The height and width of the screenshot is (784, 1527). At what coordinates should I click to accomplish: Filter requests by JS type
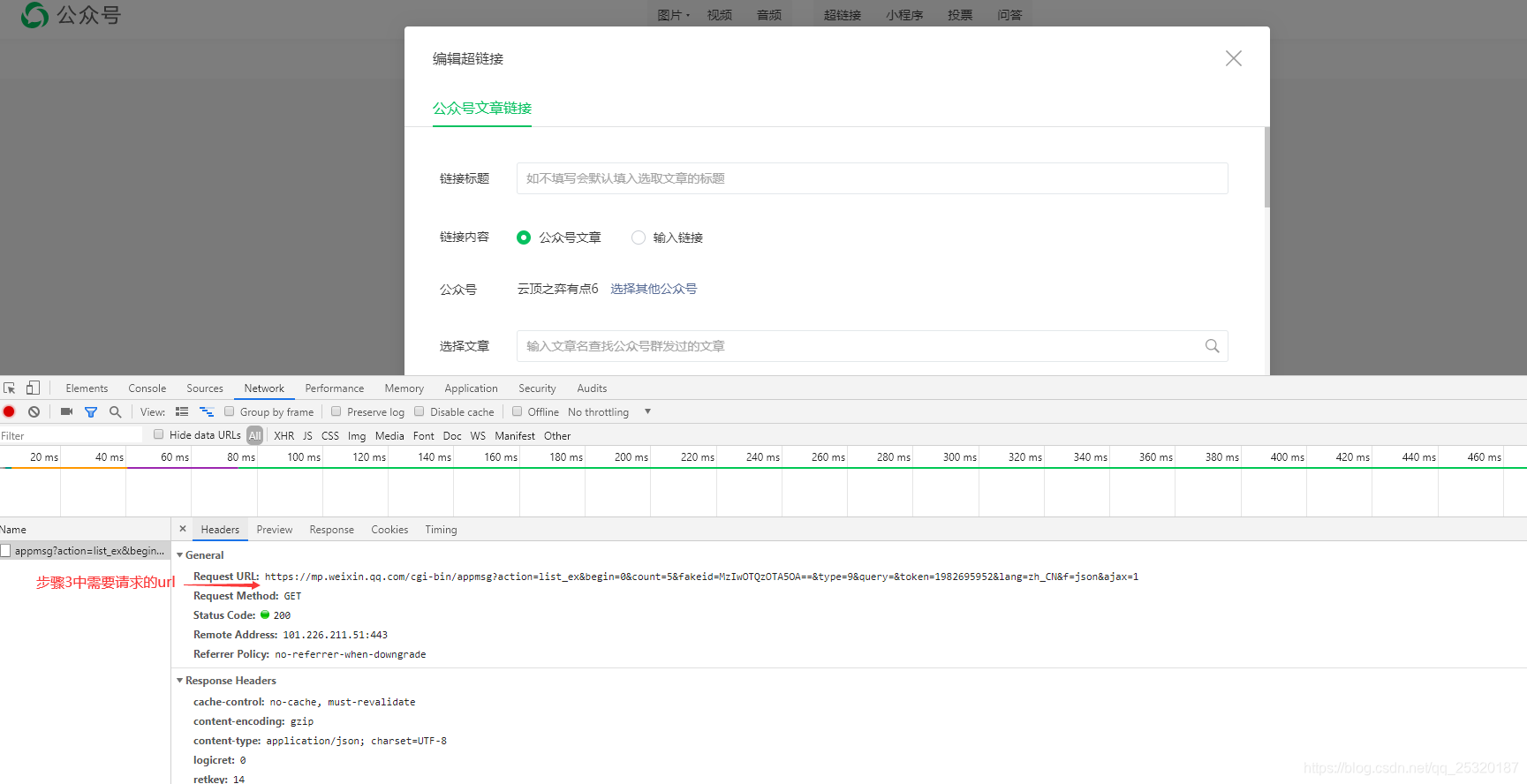pos(307,435)
